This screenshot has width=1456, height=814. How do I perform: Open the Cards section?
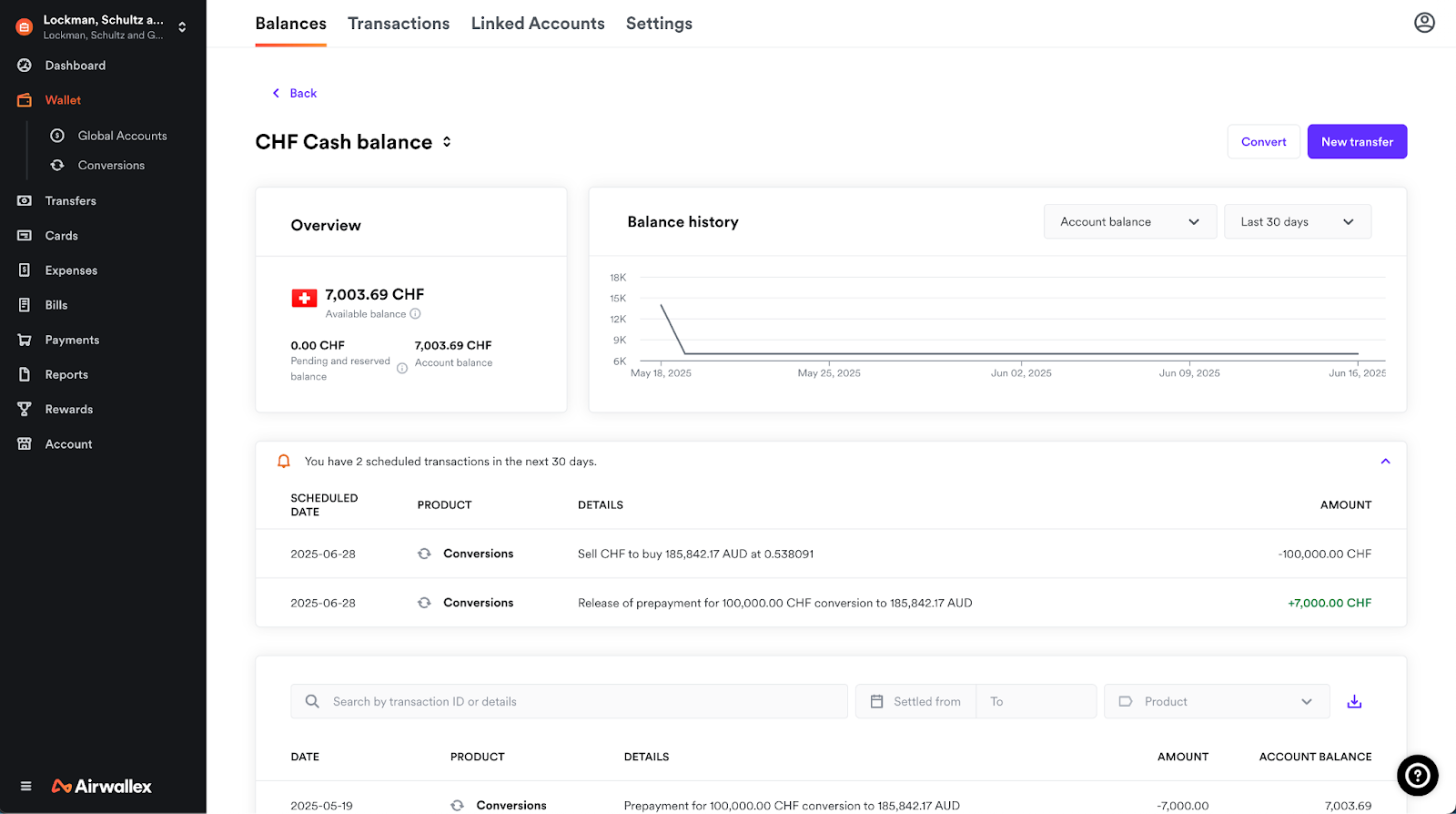tap(61, 236)
